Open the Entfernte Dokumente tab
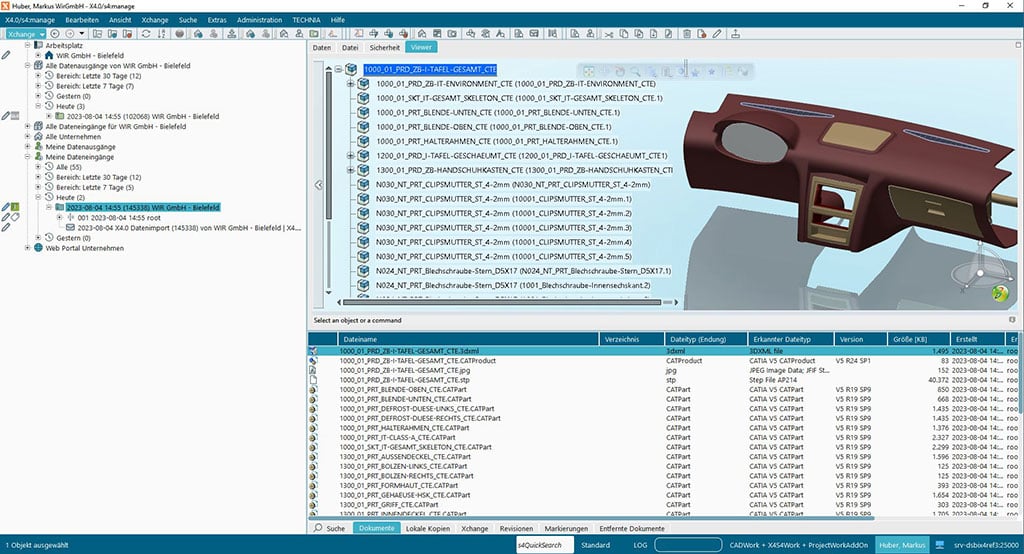 tap(632, 529)
